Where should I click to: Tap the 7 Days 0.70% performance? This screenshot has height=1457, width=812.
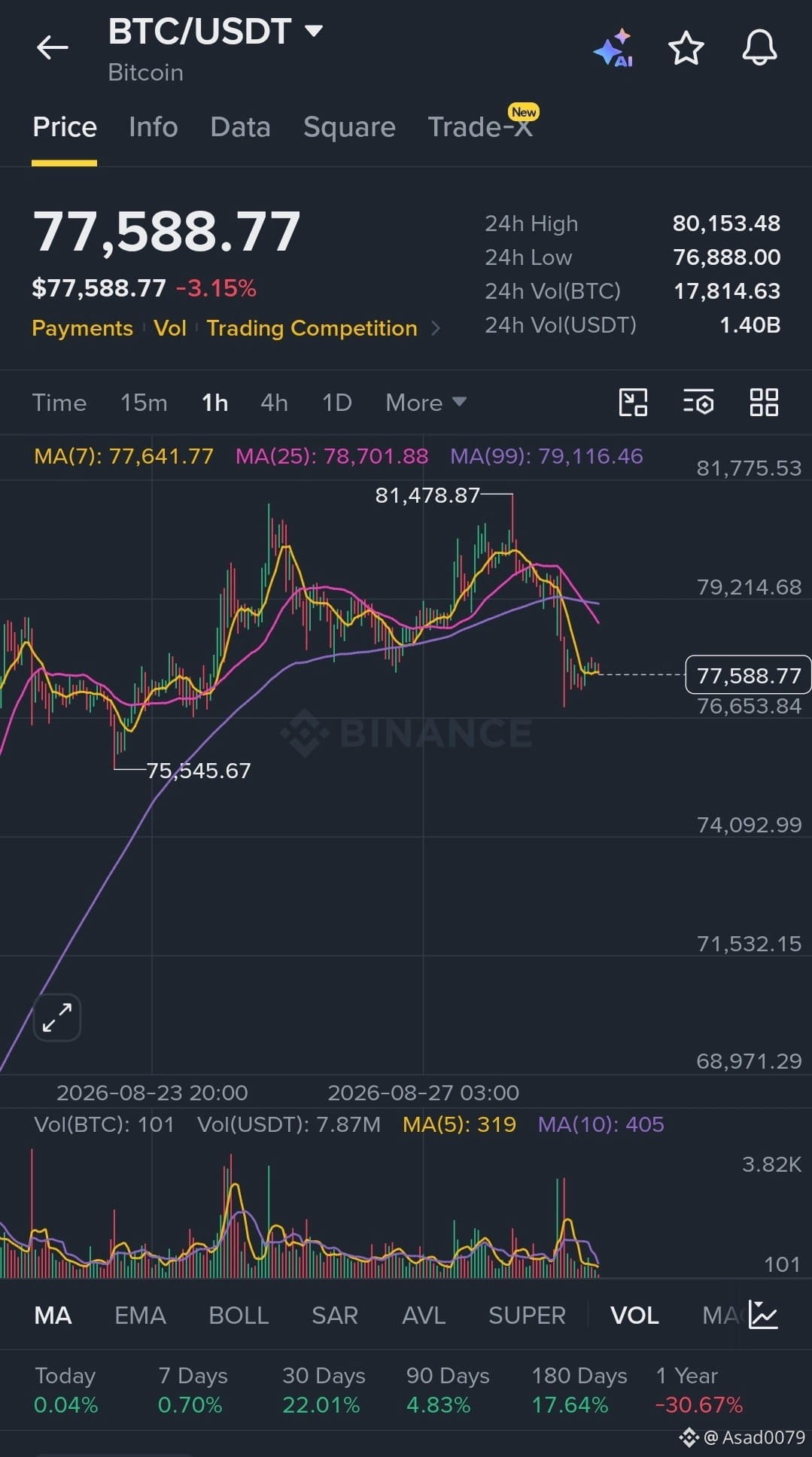pyautogui.click(x=193, y=1390)
